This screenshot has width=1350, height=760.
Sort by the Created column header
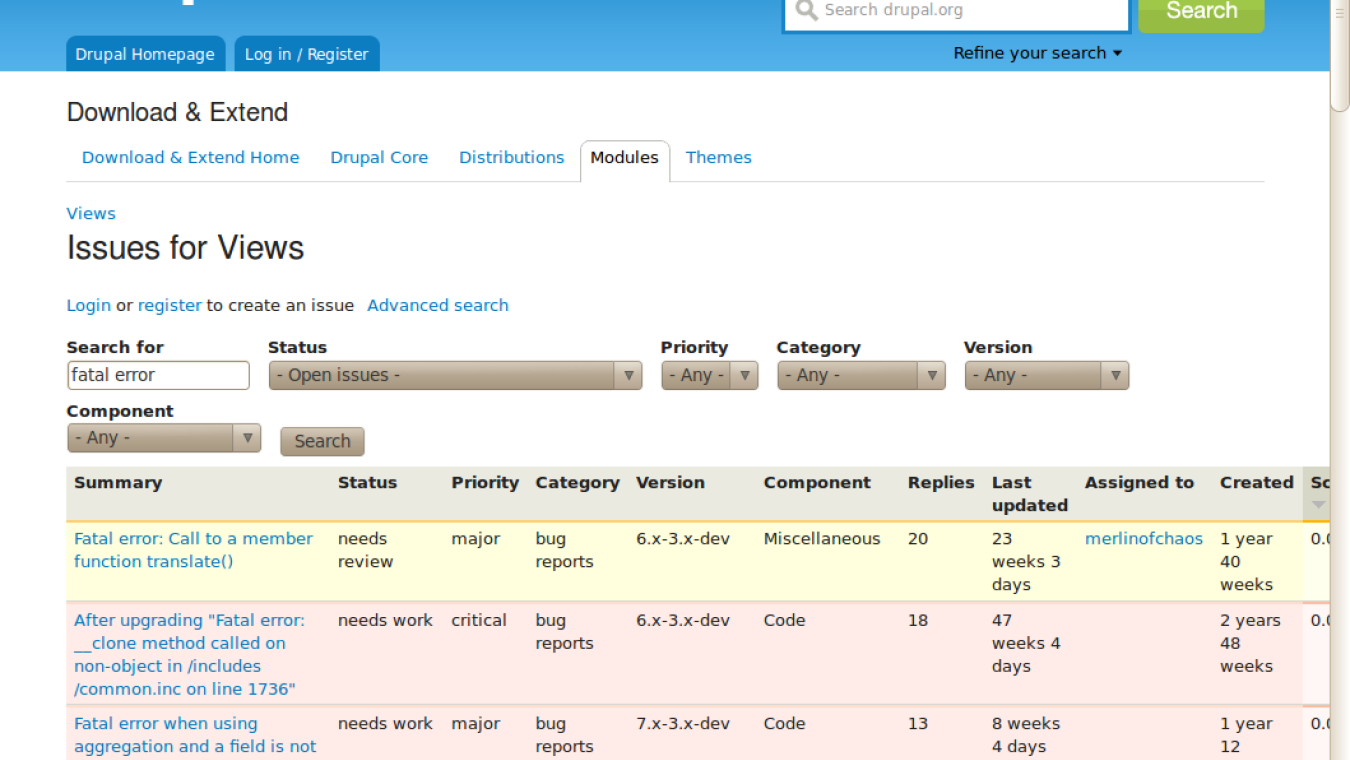(1257, 482)
